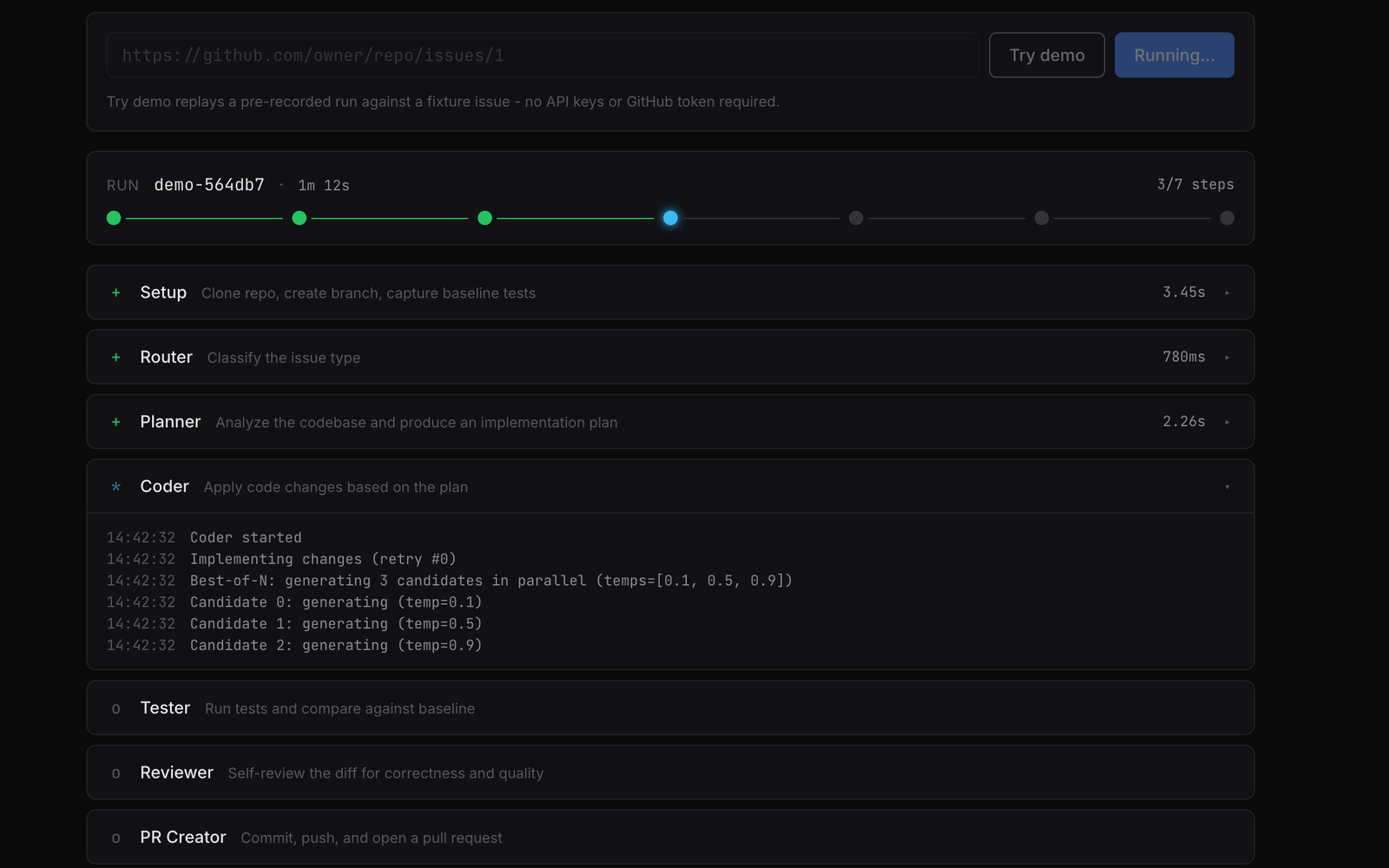Viewport: 1389px width, 868px height.
Task: Click the green plus icon beside Setup
Action: click(x=116, y=293)
